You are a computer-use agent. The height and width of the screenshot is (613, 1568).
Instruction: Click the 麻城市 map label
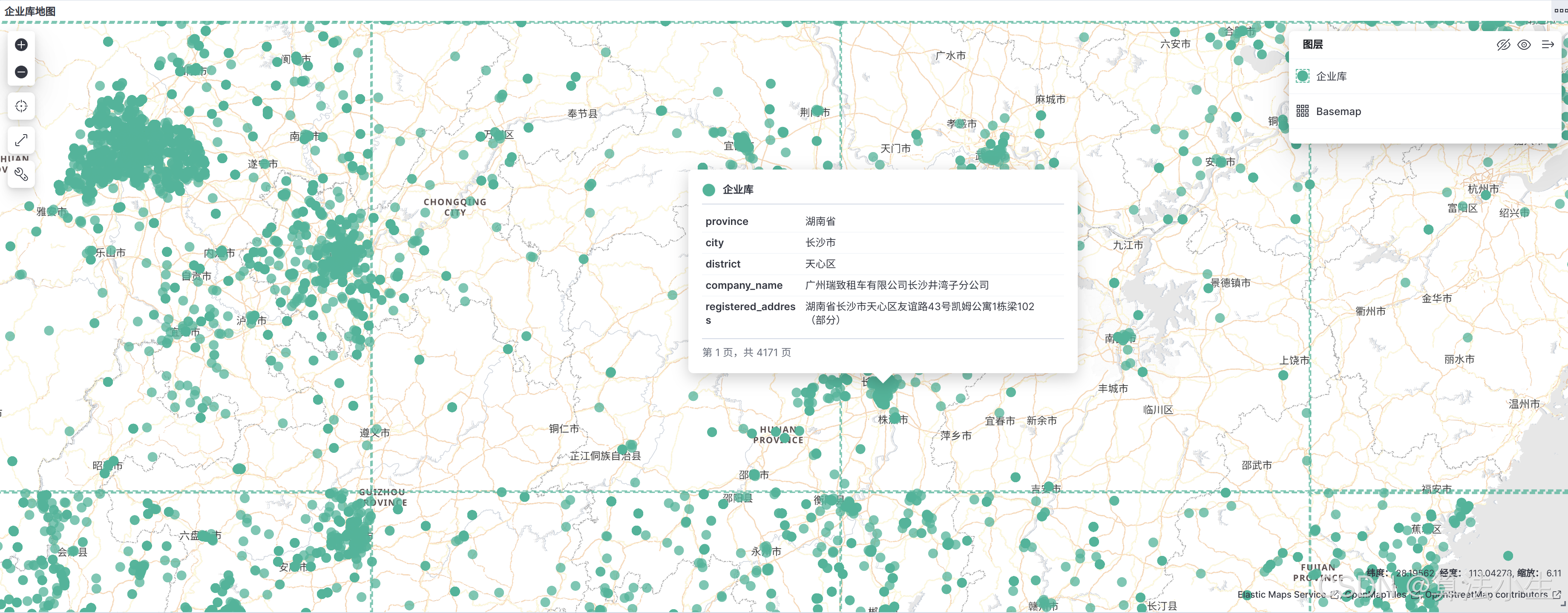click(1050, 99)
